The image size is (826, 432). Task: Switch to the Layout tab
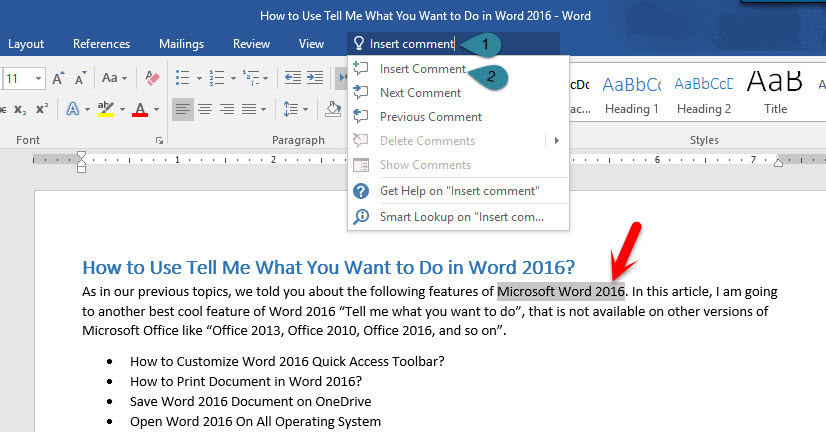(x=26, y=44)
